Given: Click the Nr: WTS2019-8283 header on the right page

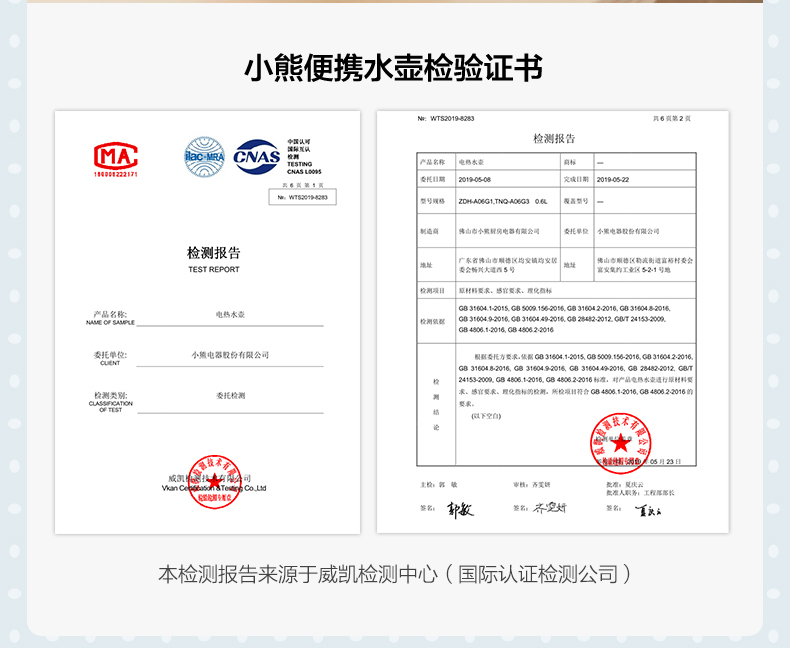Looking at the screenshot, I should (446, 119).
